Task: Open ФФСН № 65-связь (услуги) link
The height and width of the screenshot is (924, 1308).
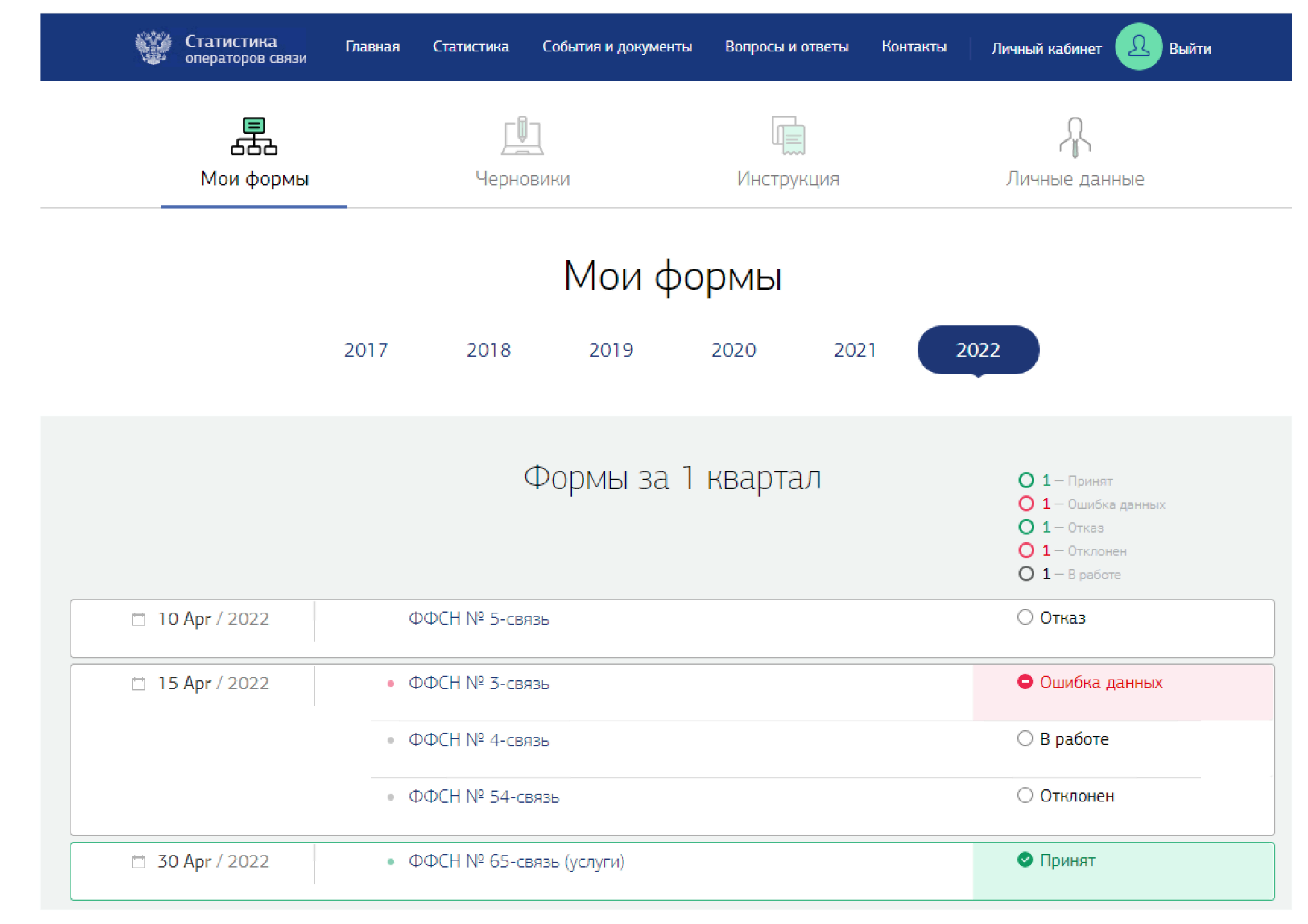Action: click(x=516, y=862)
